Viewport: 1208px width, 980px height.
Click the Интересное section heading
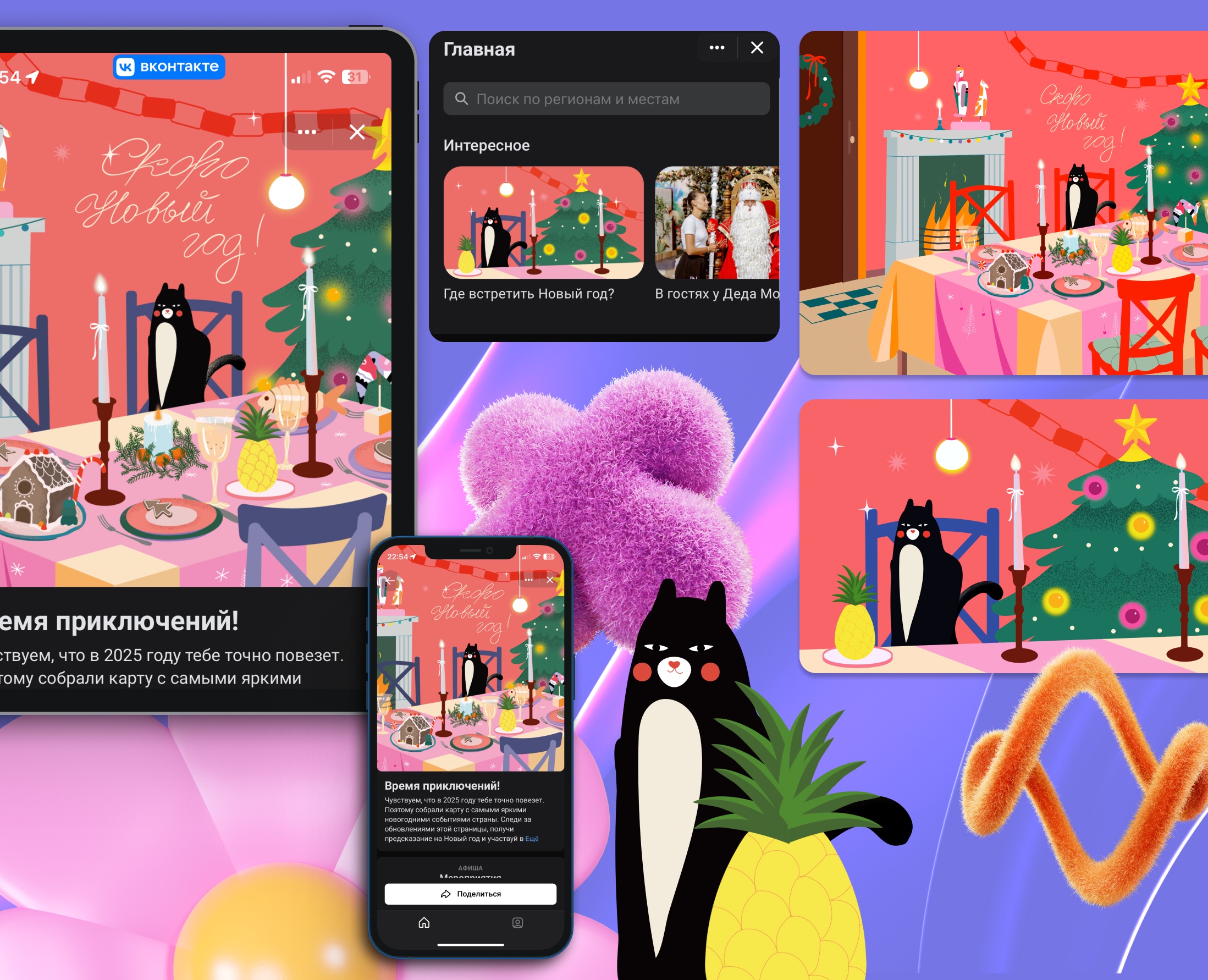pos(486,146)
